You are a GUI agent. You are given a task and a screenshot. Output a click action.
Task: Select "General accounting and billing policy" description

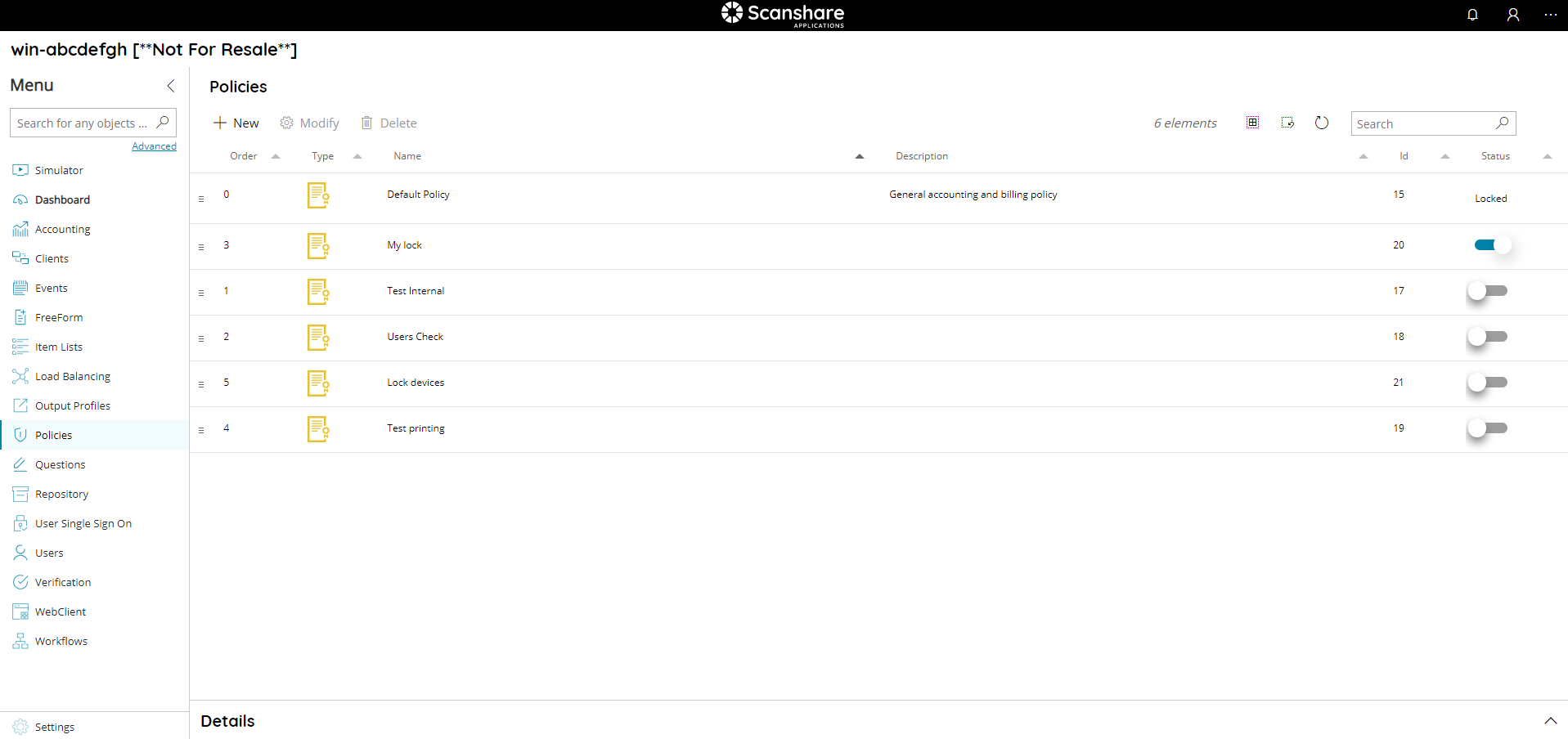point(973,195)
